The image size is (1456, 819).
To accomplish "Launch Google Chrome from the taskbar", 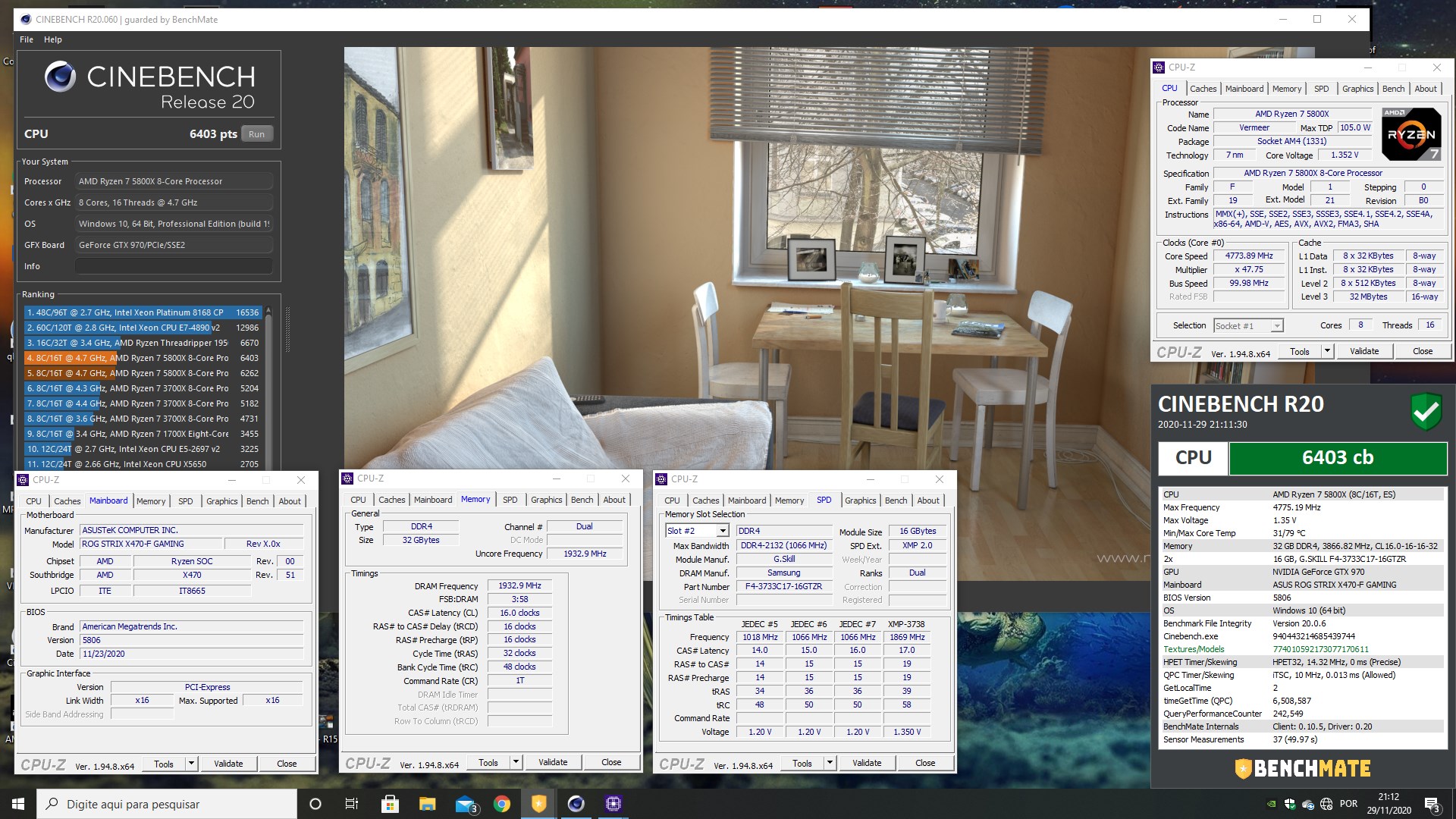I will click(501, 804).
